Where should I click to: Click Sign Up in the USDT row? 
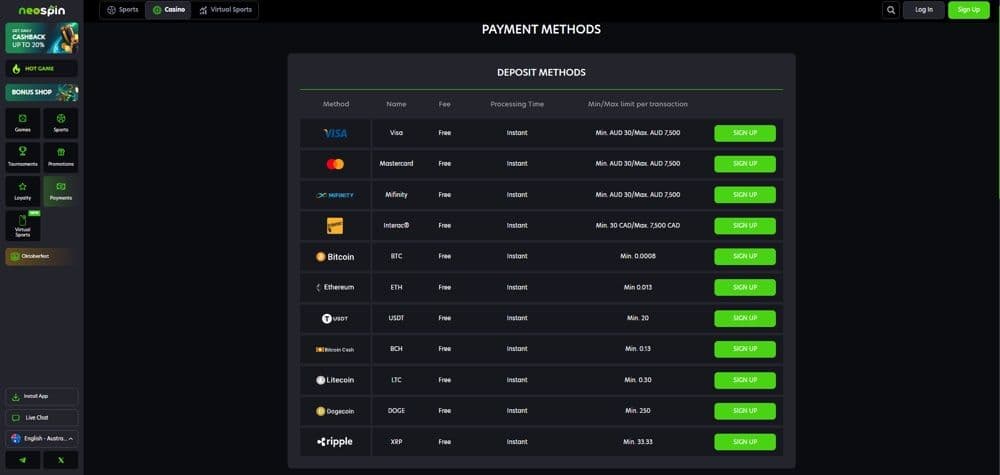745,318
